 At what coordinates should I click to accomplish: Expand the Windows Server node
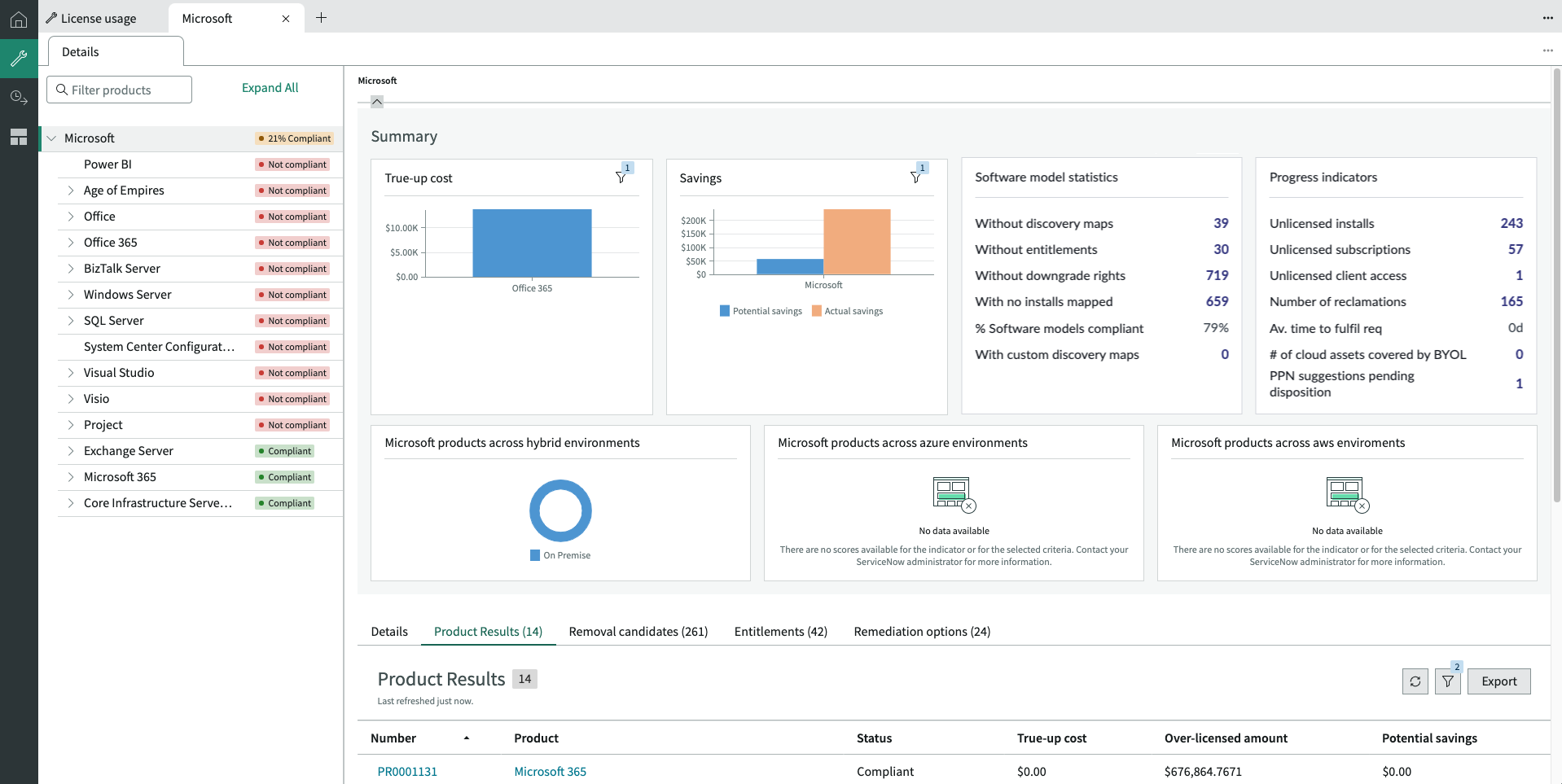click(71, 295)
